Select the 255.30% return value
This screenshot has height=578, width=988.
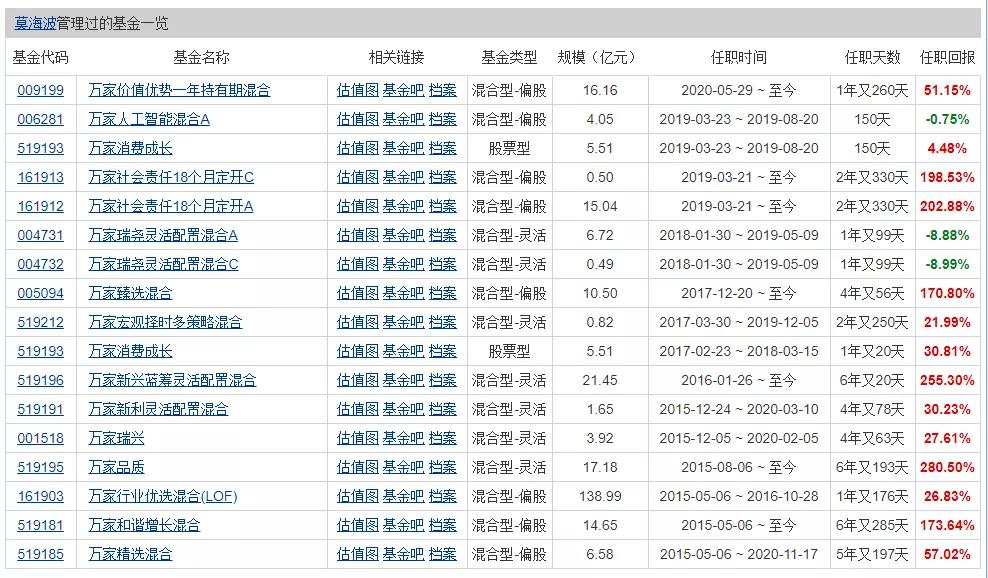click(x=947, y=380)
